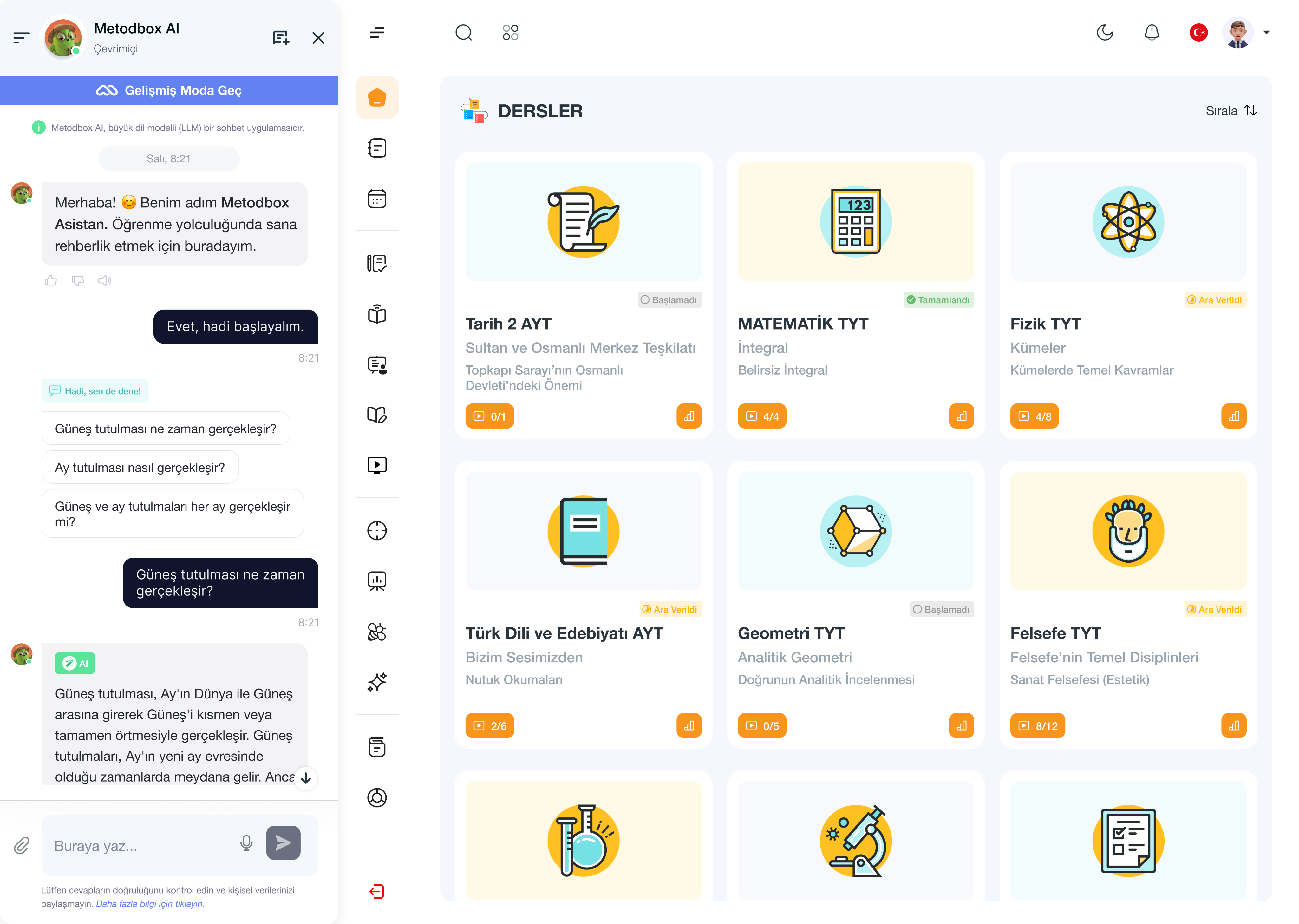Open the book with pencil sidebar icon
The width and height of the screenshot is (1299, 924).
point(377,415)
